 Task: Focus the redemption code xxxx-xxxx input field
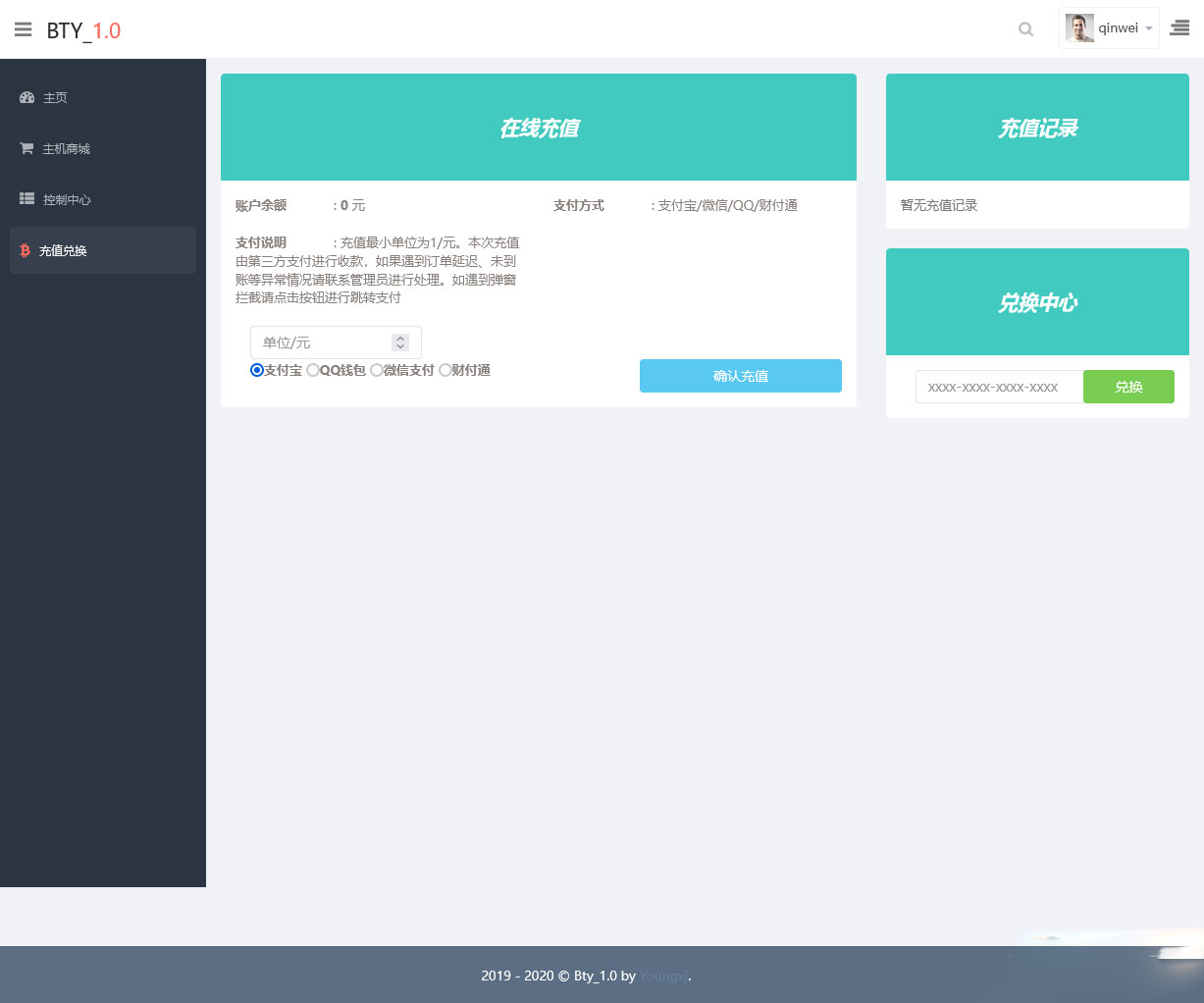pyautogui.click(x=999, y=387)
